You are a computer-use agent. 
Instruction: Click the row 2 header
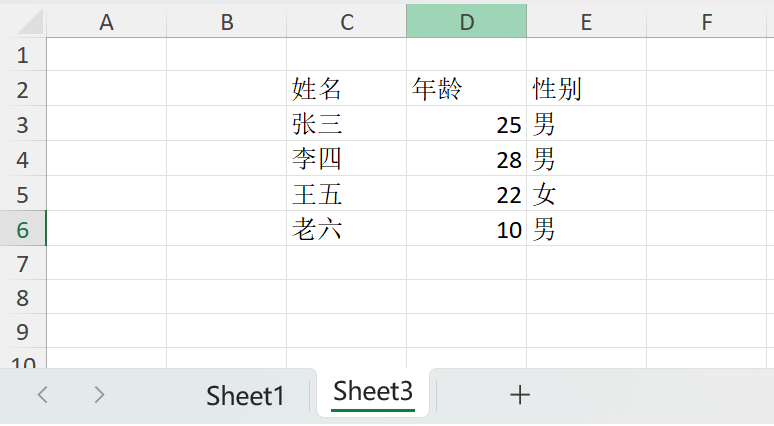[x=23, y=89]
